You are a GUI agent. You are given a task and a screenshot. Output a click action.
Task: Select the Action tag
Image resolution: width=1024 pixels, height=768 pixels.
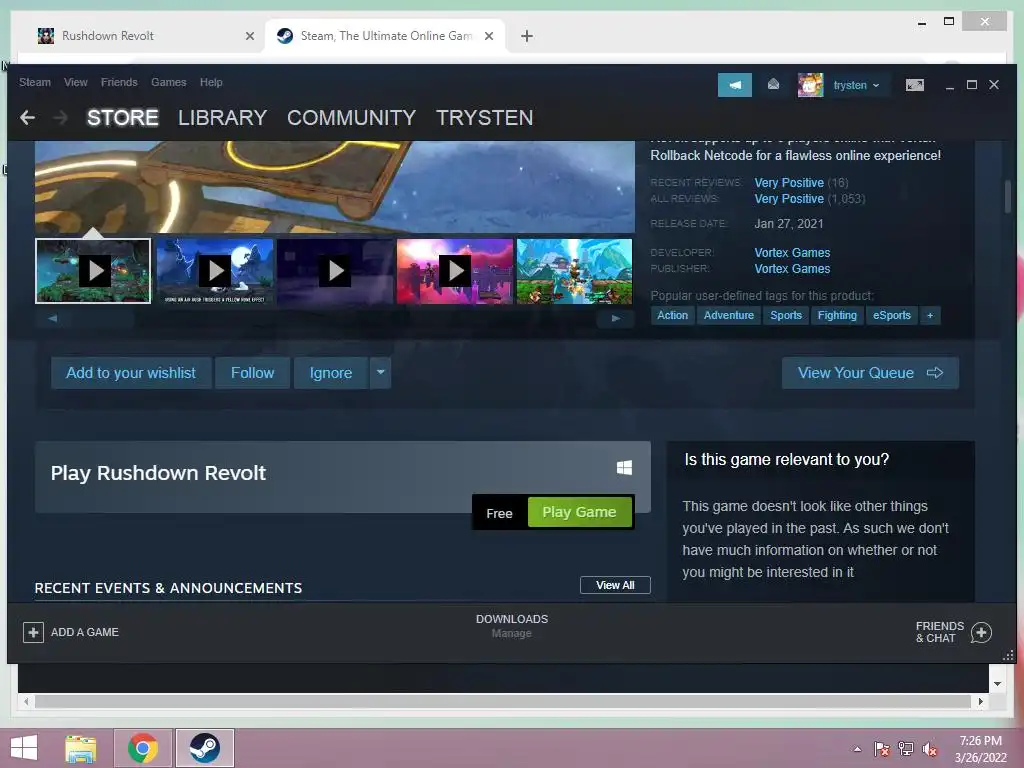[x=673, y=315]
